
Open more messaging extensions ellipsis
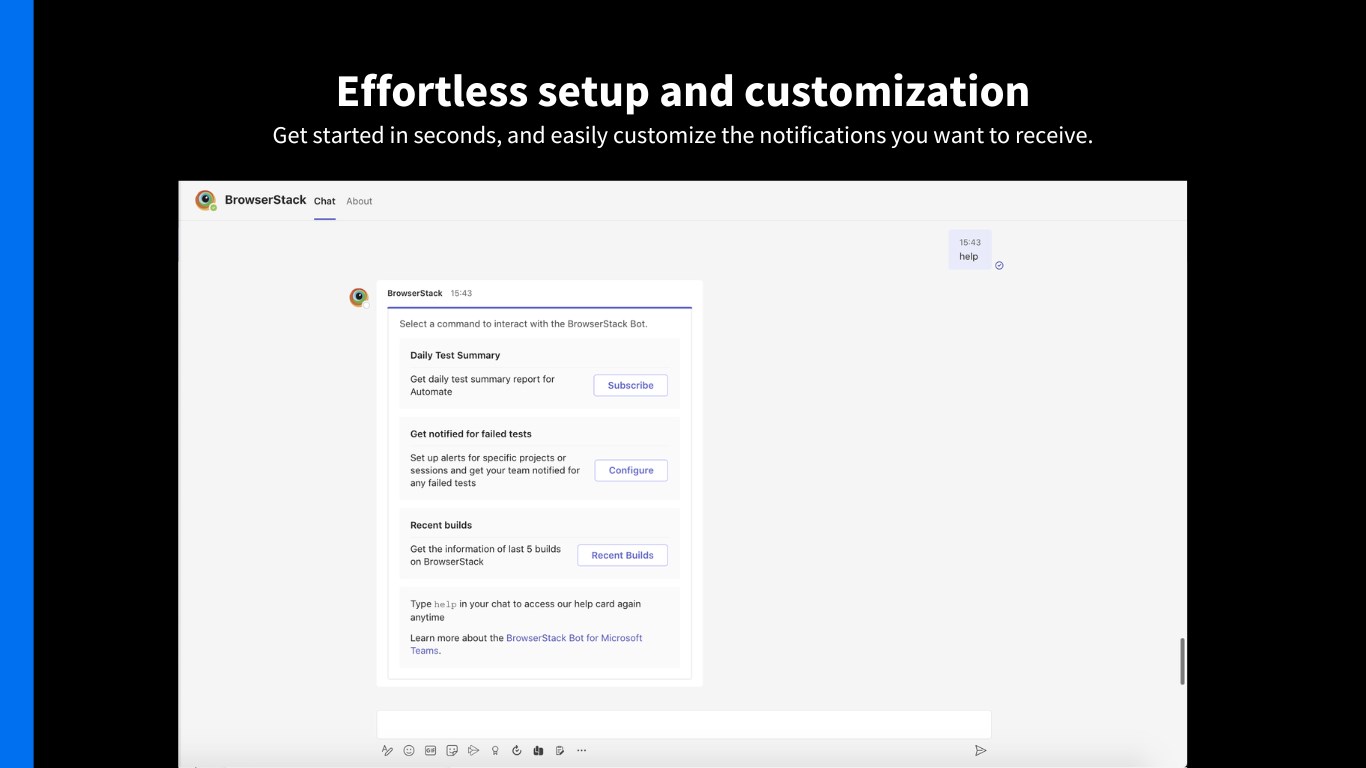click(x=582, y=750)
